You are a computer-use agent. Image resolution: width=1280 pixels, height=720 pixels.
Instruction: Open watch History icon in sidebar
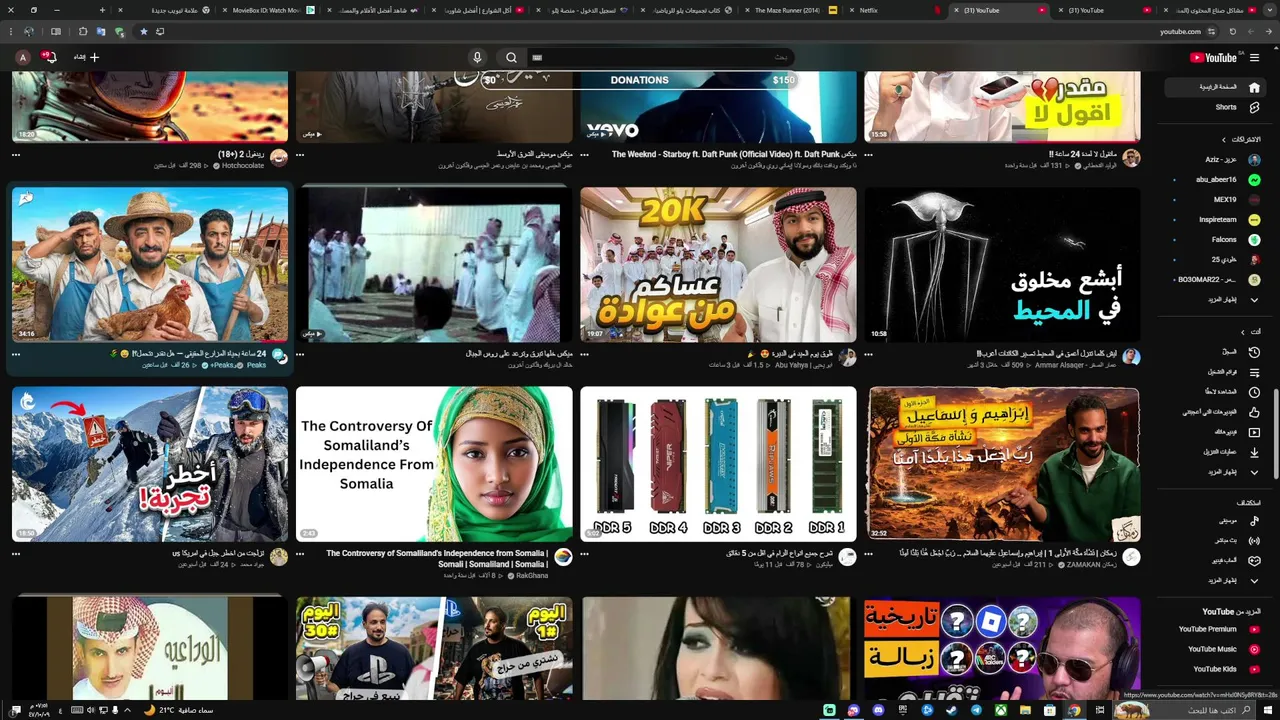pos(1254,352)
